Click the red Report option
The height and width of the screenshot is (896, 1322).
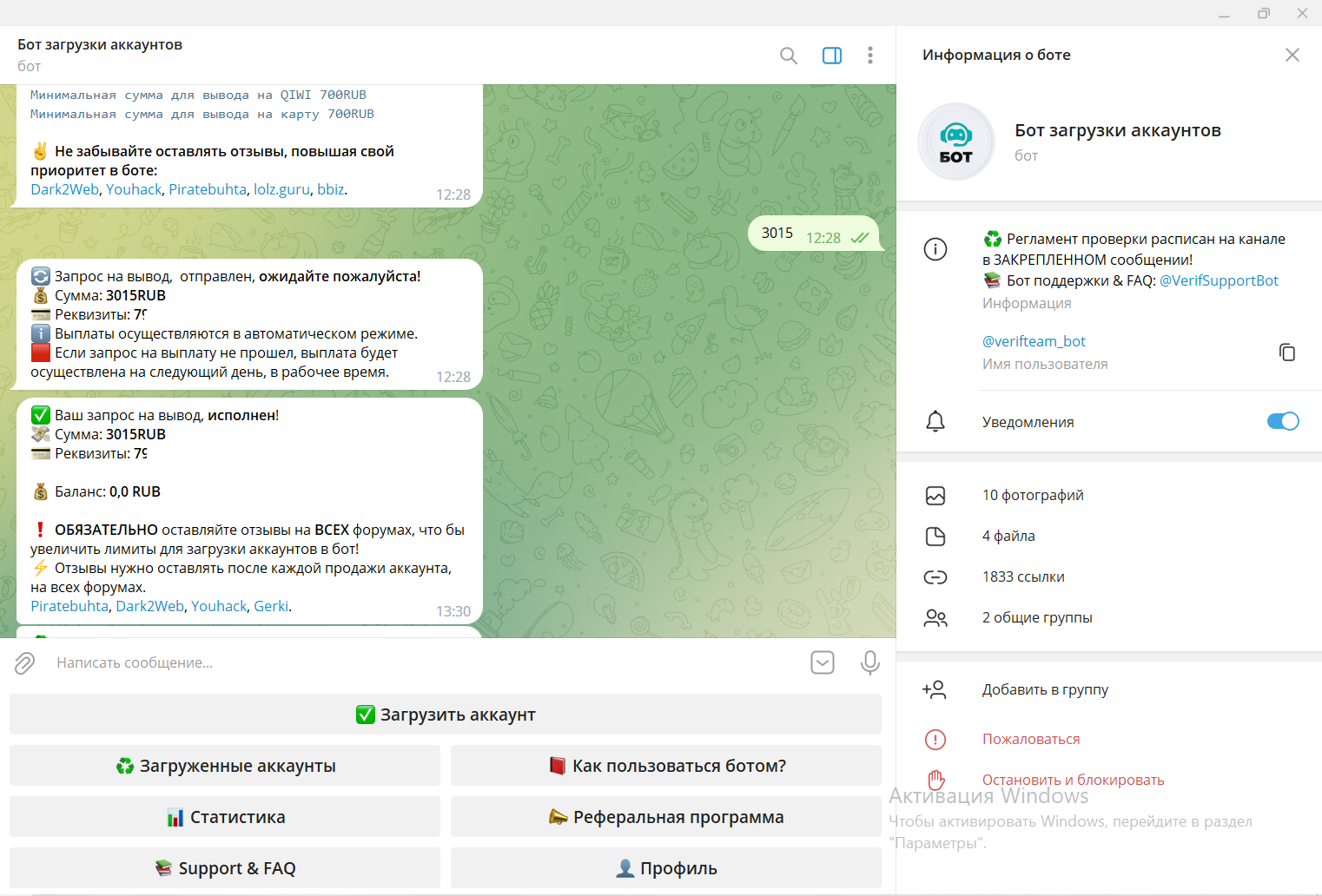tap(1031, 739)
